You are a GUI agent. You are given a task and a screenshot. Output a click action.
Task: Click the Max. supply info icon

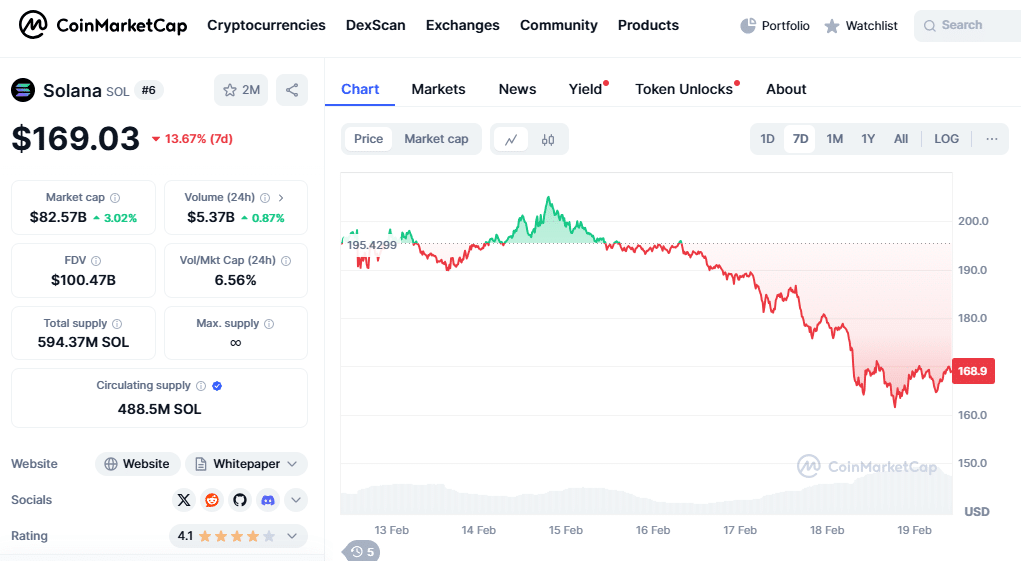(269, 324)
